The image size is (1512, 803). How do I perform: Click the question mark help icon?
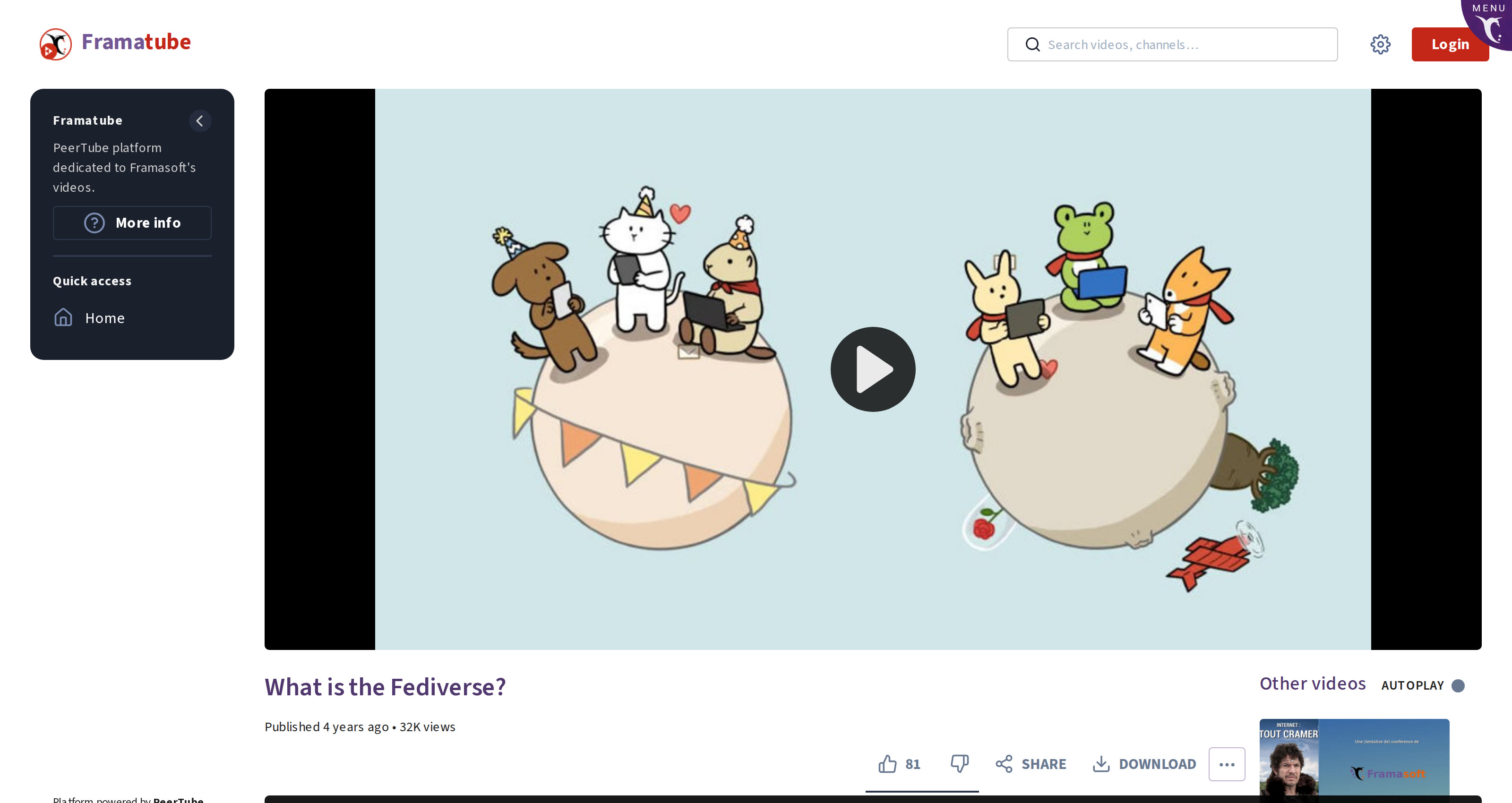94,223
